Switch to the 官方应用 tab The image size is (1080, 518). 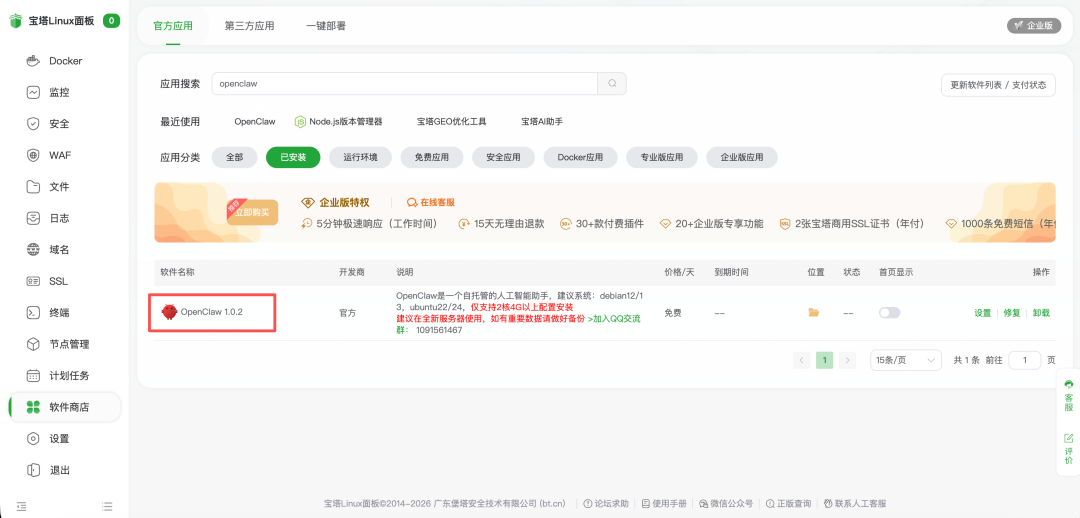[x=173, y=26]
